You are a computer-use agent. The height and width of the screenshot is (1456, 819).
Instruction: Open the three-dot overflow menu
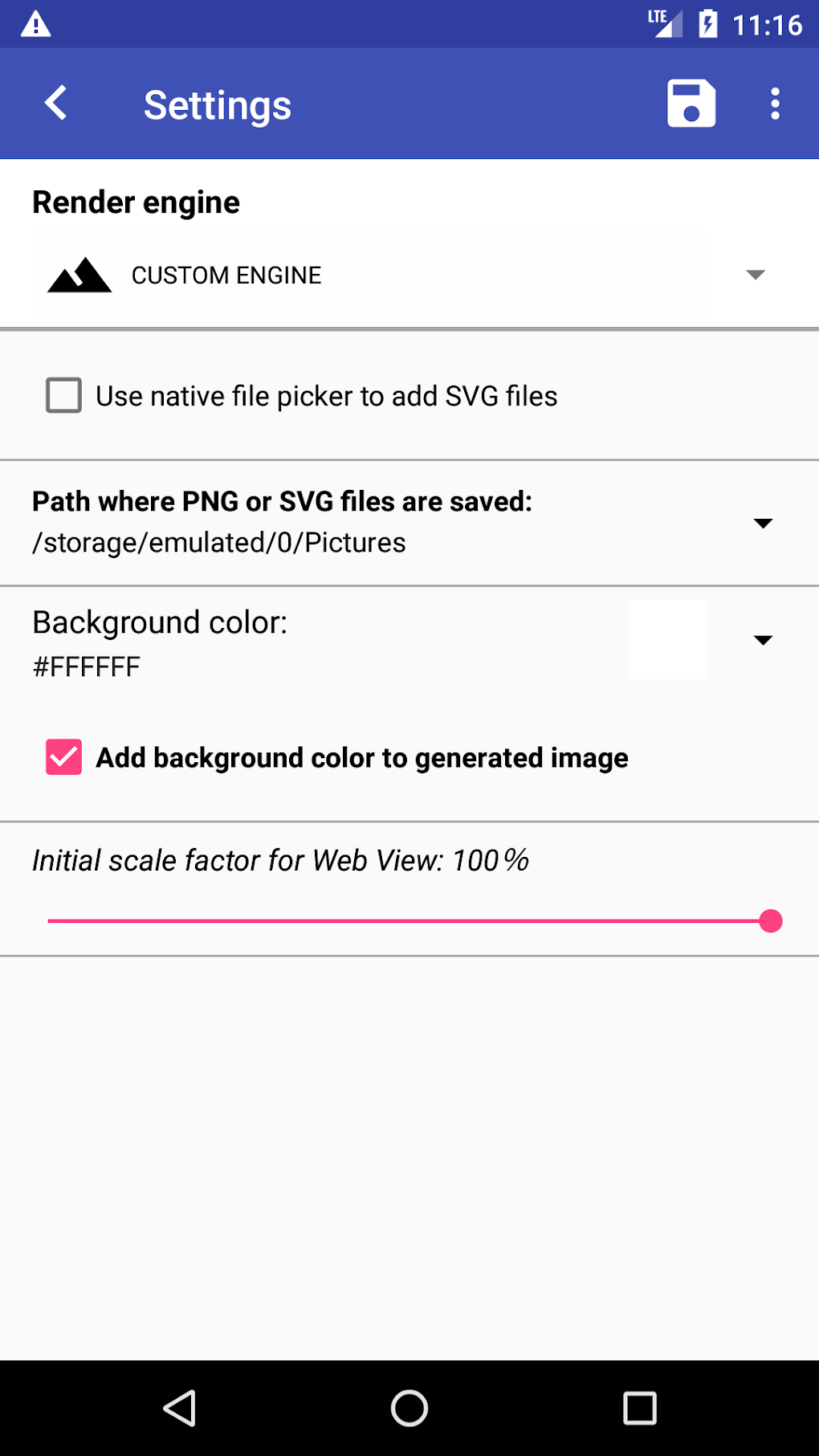pyautogui.click(x=775, y=104)
